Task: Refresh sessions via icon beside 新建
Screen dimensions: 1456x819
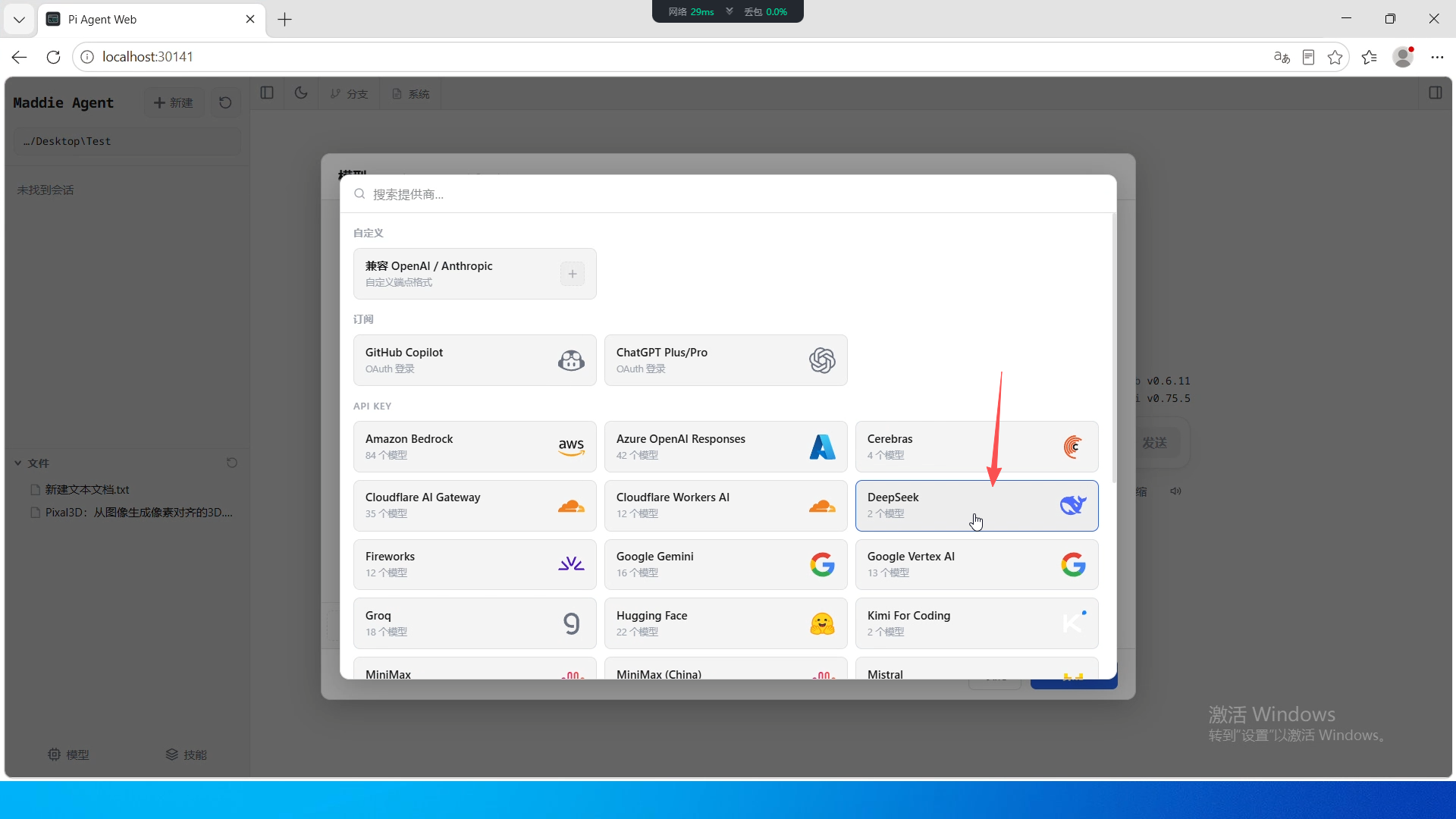Action: (x=225, y=102)
